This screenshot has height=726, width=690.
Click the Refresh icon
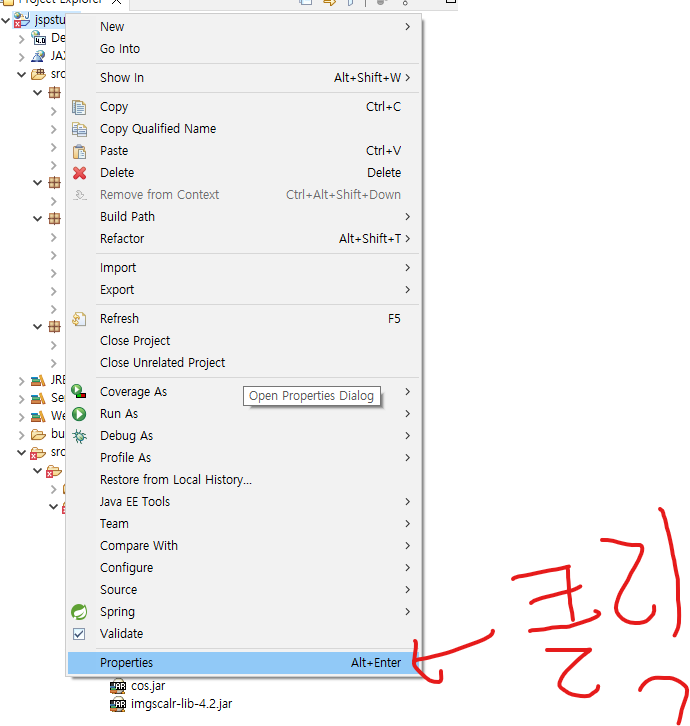click(x=79, y=319)
